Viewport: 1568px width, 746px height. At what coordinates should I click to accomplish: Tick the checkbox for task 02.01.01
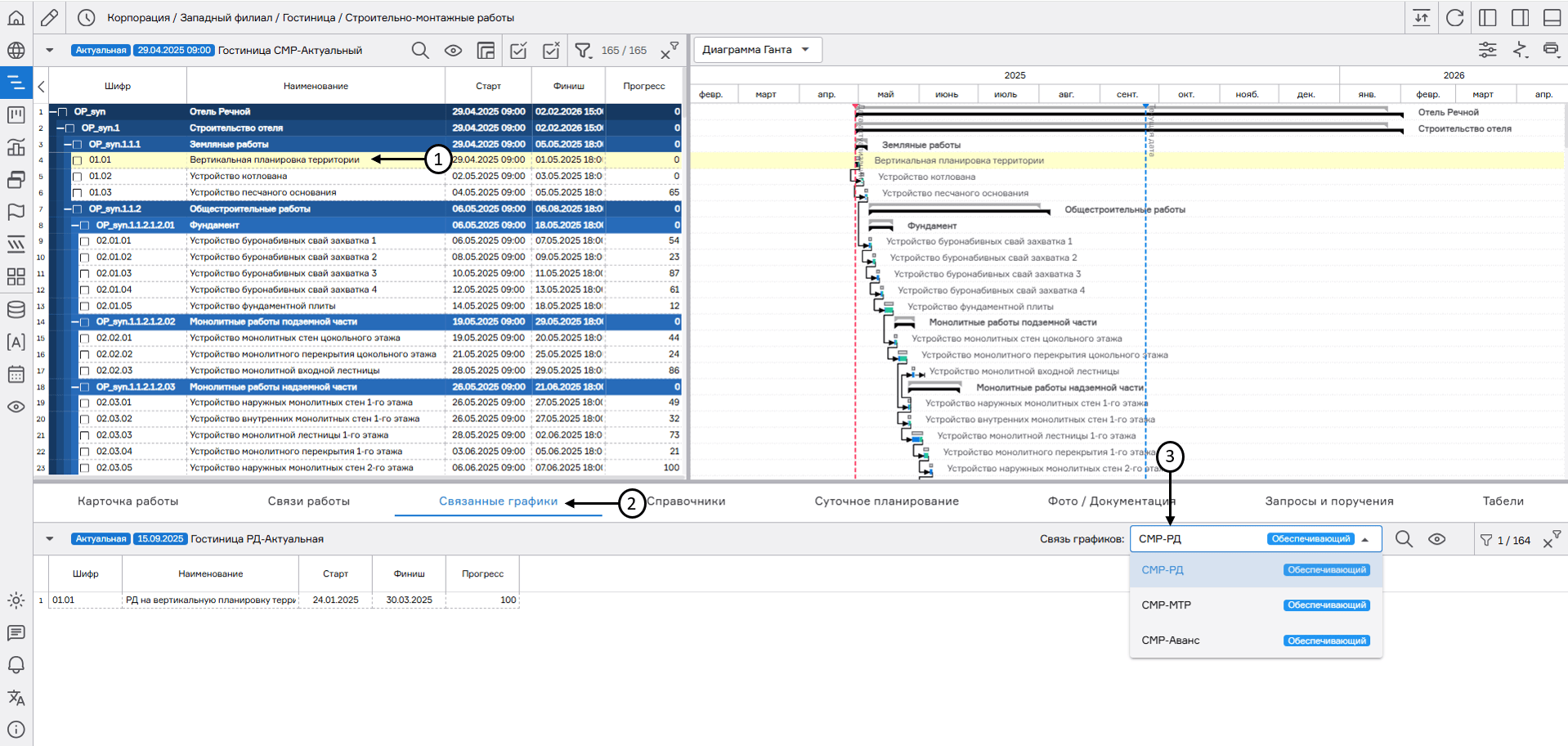click(85, 241)
